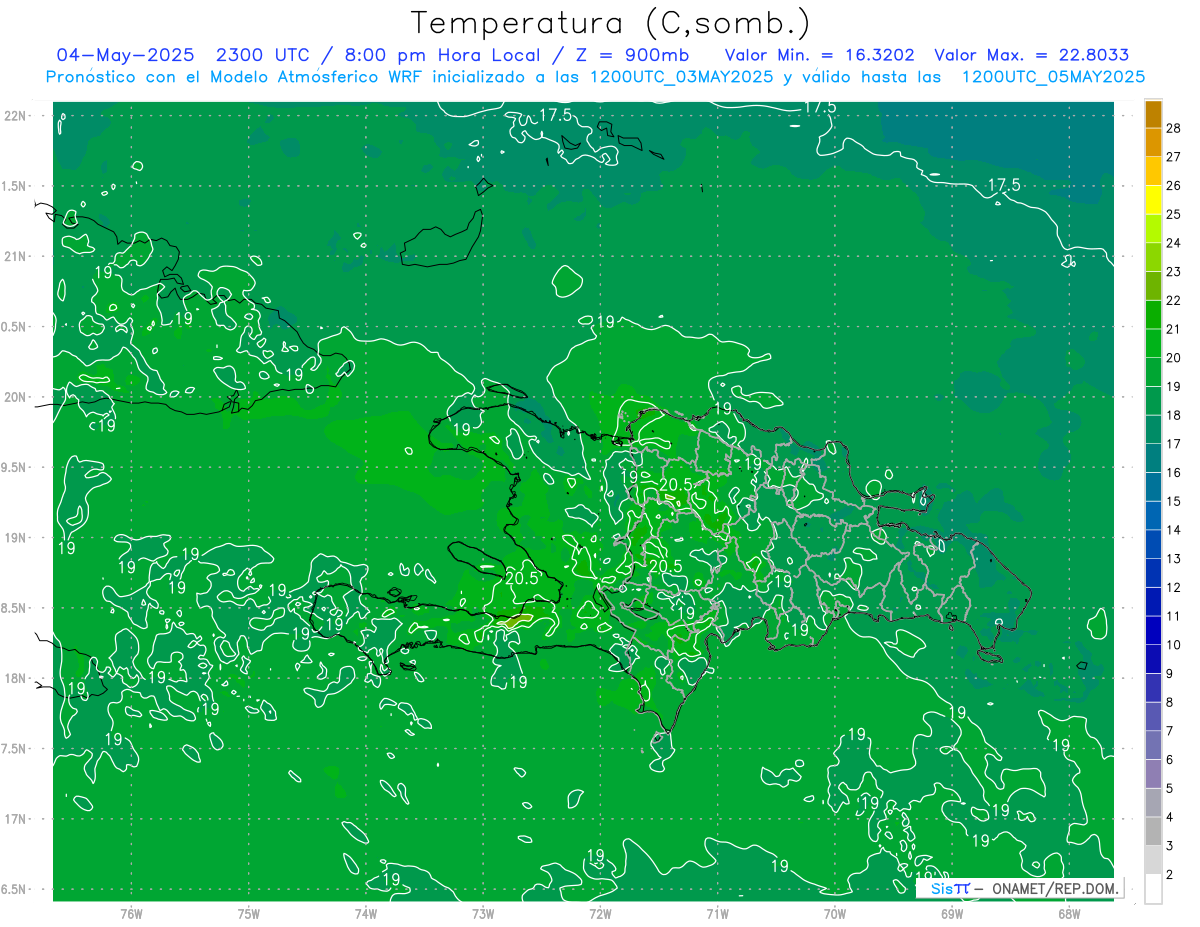Pick the 20–21 green colorbar segment
This screenshot has width=1200, height=927.
point(1153,343)
